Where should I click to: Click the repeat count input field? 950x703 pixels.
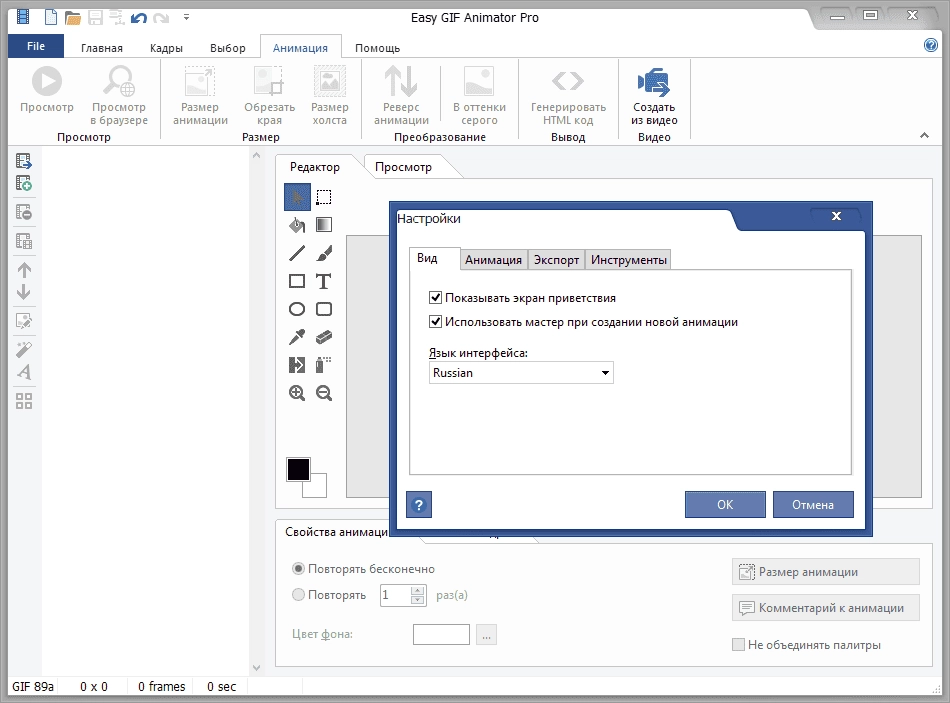coord(395,595)
